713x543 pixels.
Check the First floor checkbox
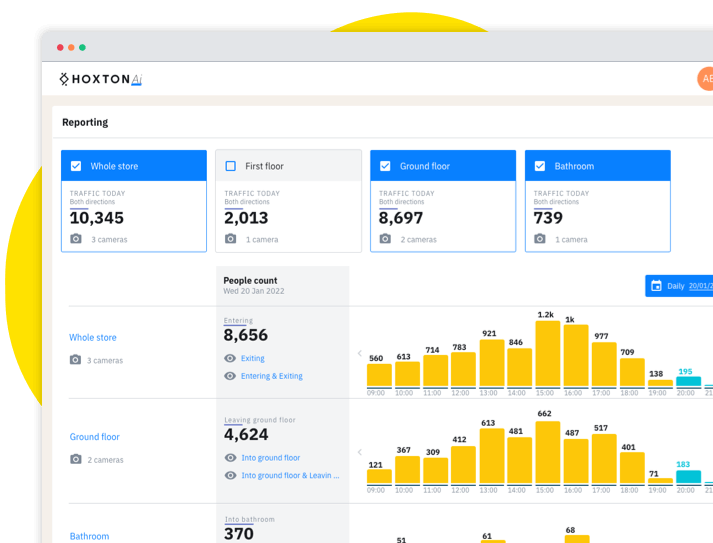tap(231, 166)
